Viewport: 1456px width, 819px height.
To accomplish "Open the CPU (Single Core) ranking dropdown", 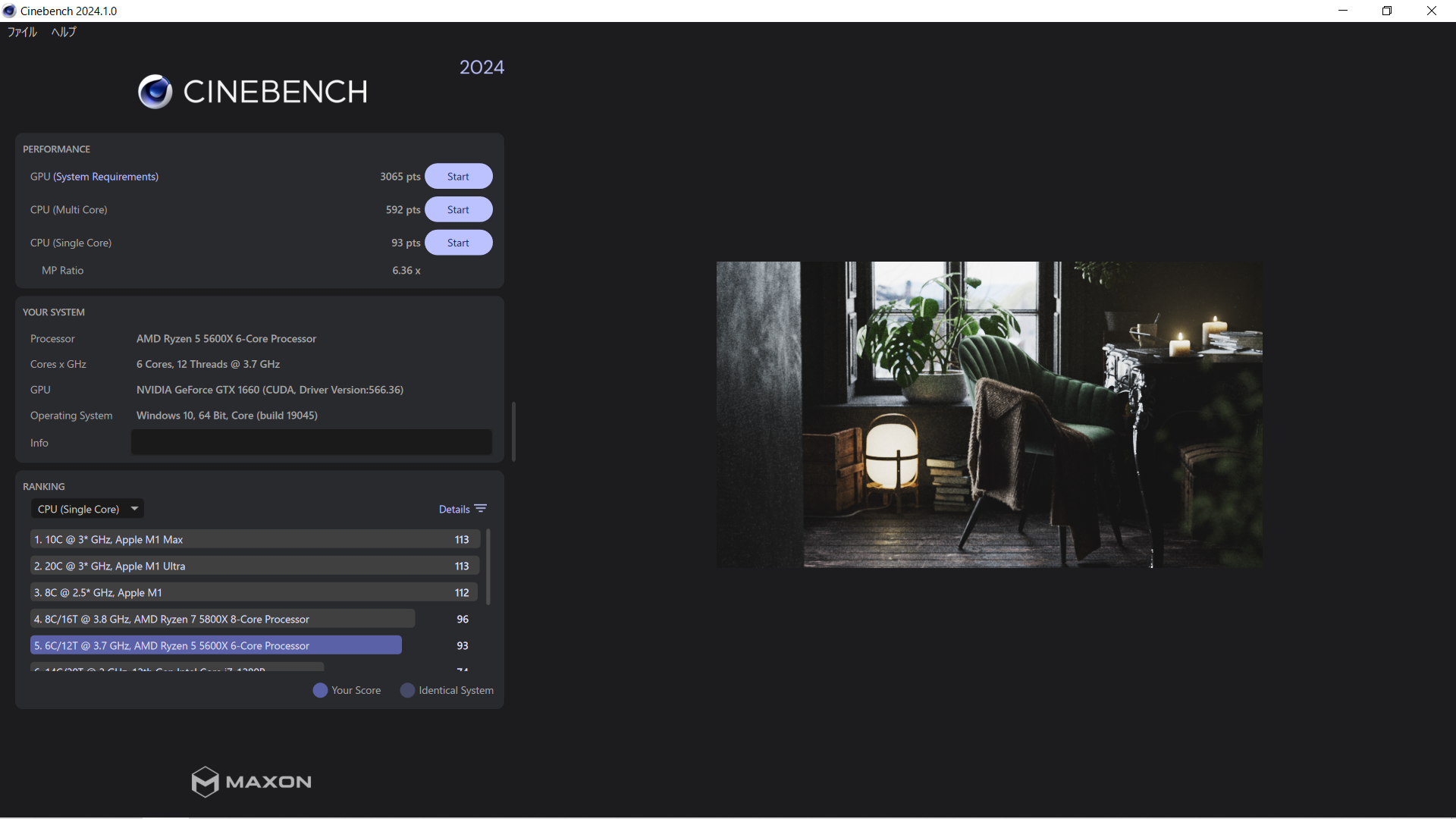I will tap(87, 509).
